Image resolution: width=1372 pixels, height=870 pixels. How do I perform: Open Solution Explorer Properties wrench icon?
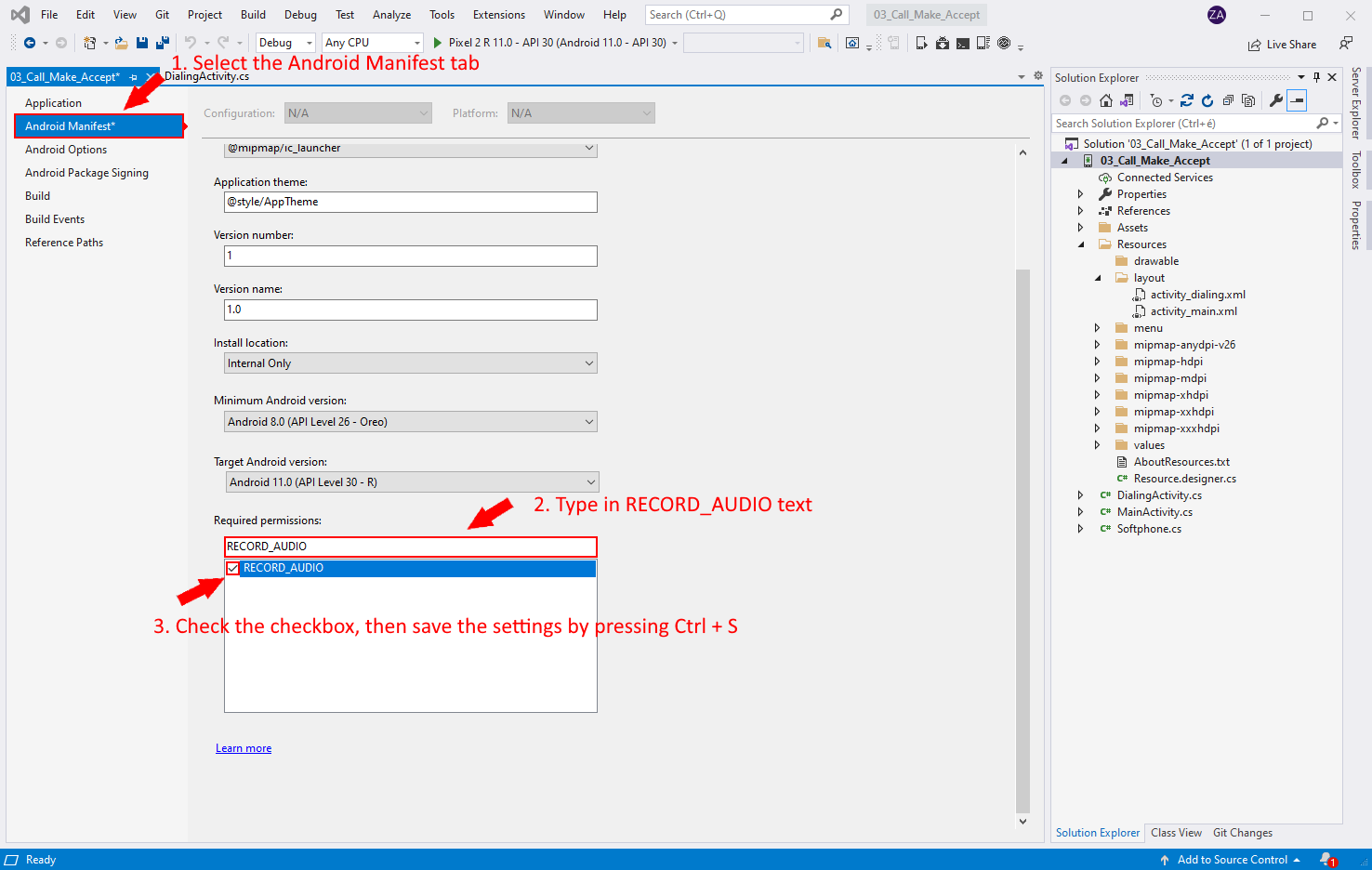[x=1276, y=99]
